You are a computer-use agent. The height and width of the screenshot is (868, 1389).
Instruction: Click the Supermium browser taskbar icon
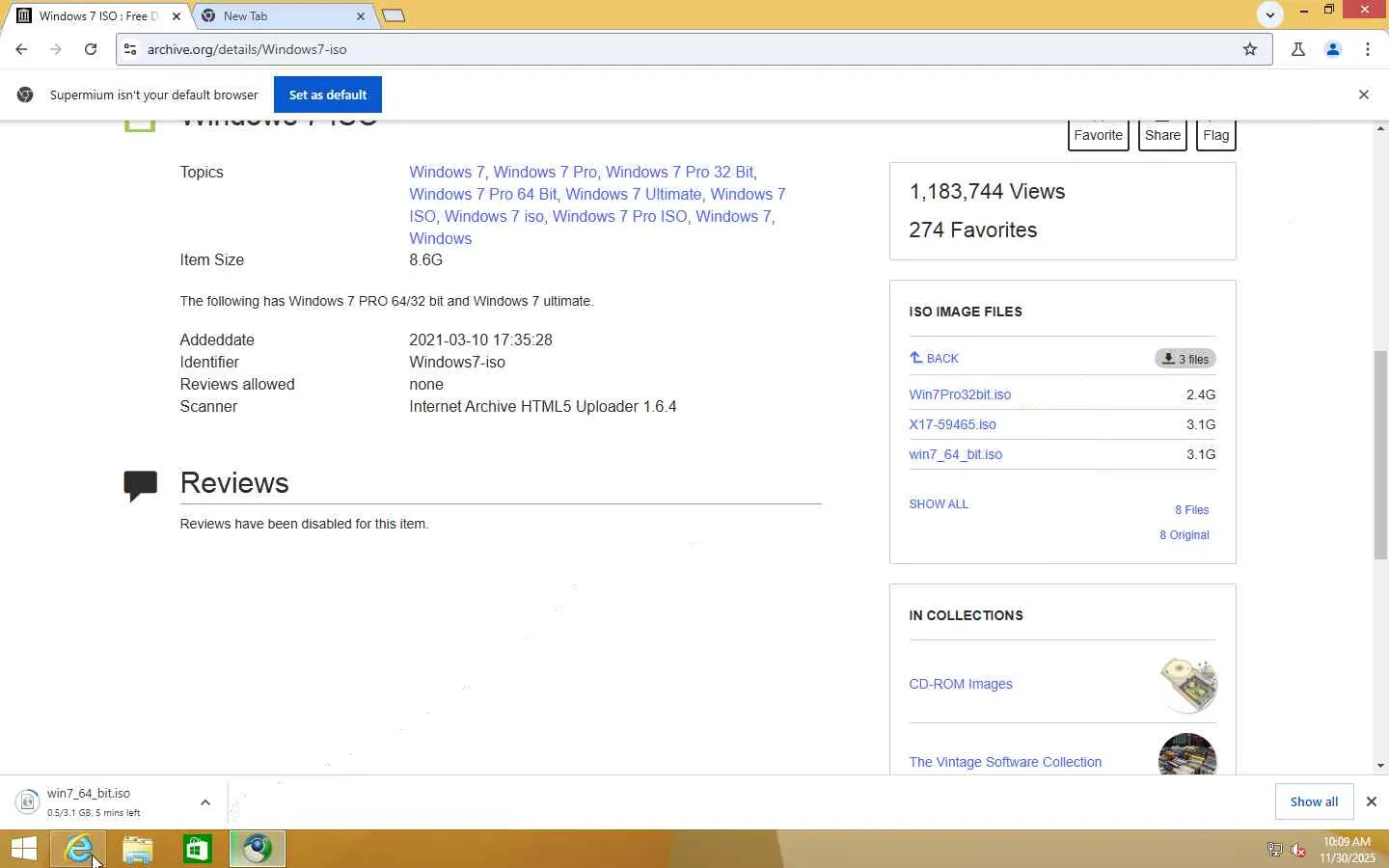[258, 849]
